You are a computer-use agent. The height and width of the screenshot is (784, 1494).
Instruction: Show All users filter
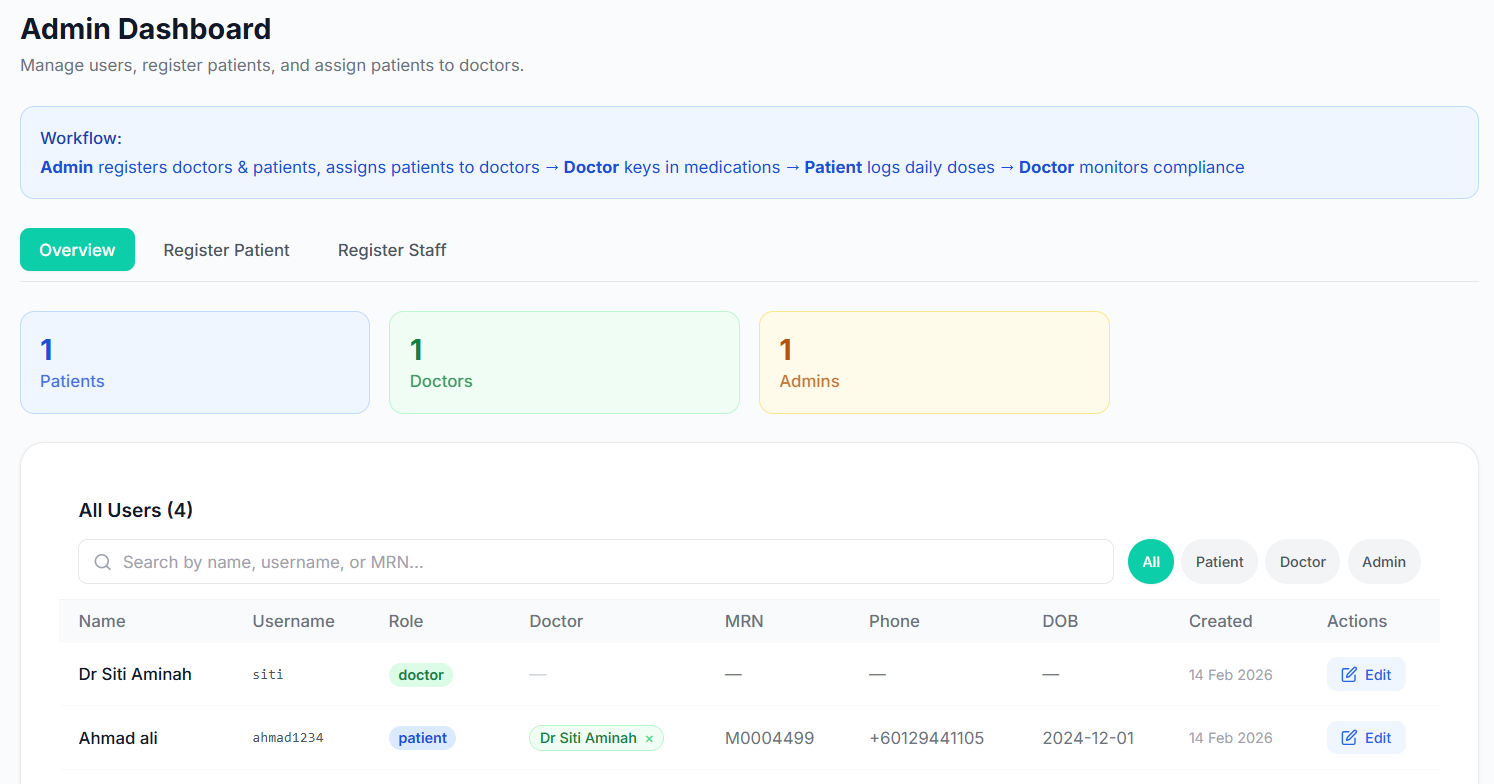(1151, 562)
